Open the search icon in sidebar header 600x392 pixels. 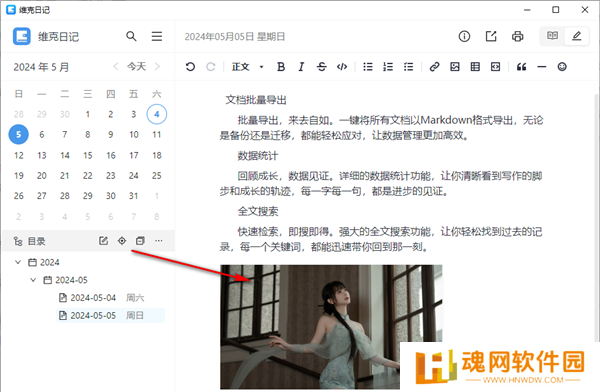click(x=131, y=36)
